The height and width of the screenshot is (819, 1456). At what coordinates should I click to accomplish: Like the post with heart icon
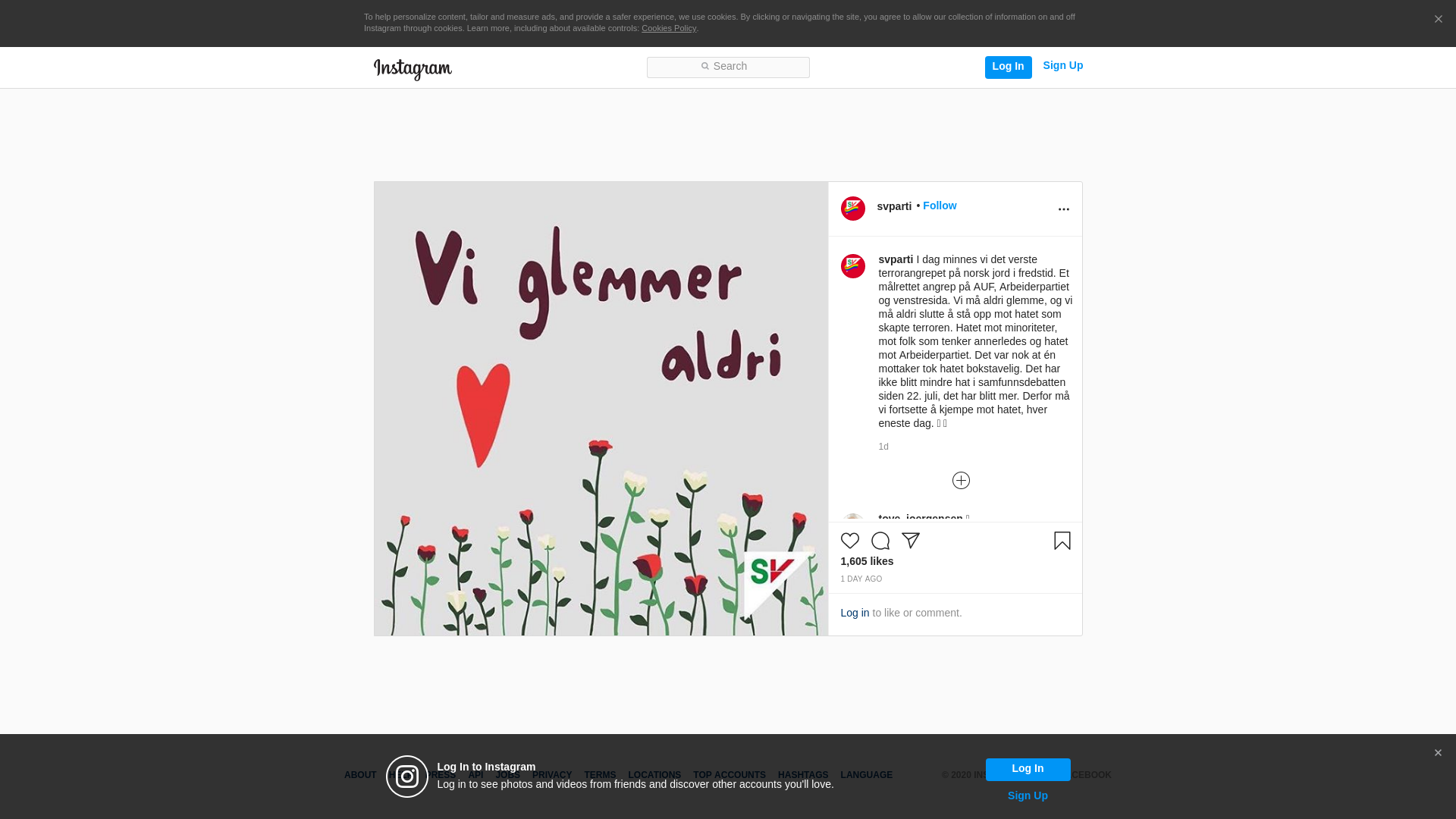click(x=849, y=541)
